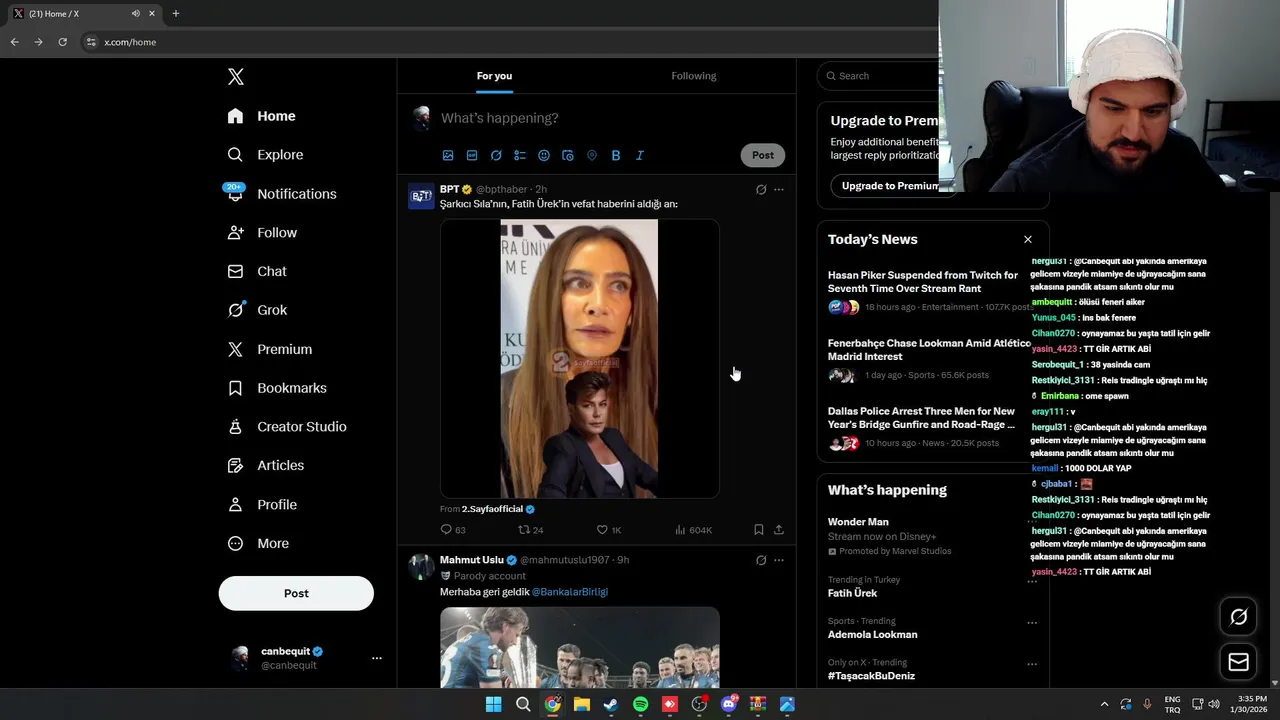Switch to the For you tab

494,76
